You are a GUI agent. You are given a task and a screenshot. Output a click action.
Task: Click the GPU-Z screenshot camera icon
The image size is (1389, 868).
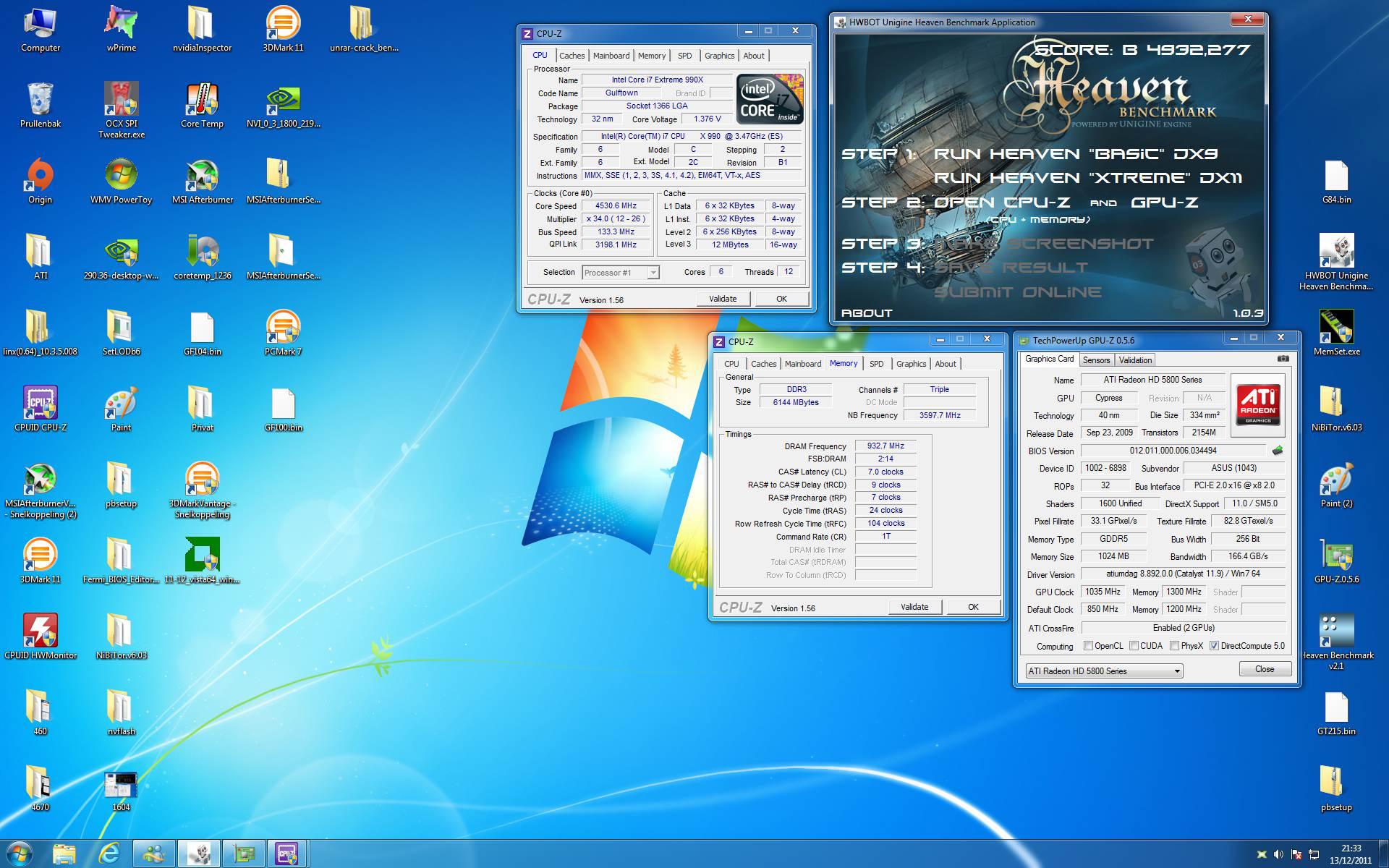click(x=1283, y=359)
